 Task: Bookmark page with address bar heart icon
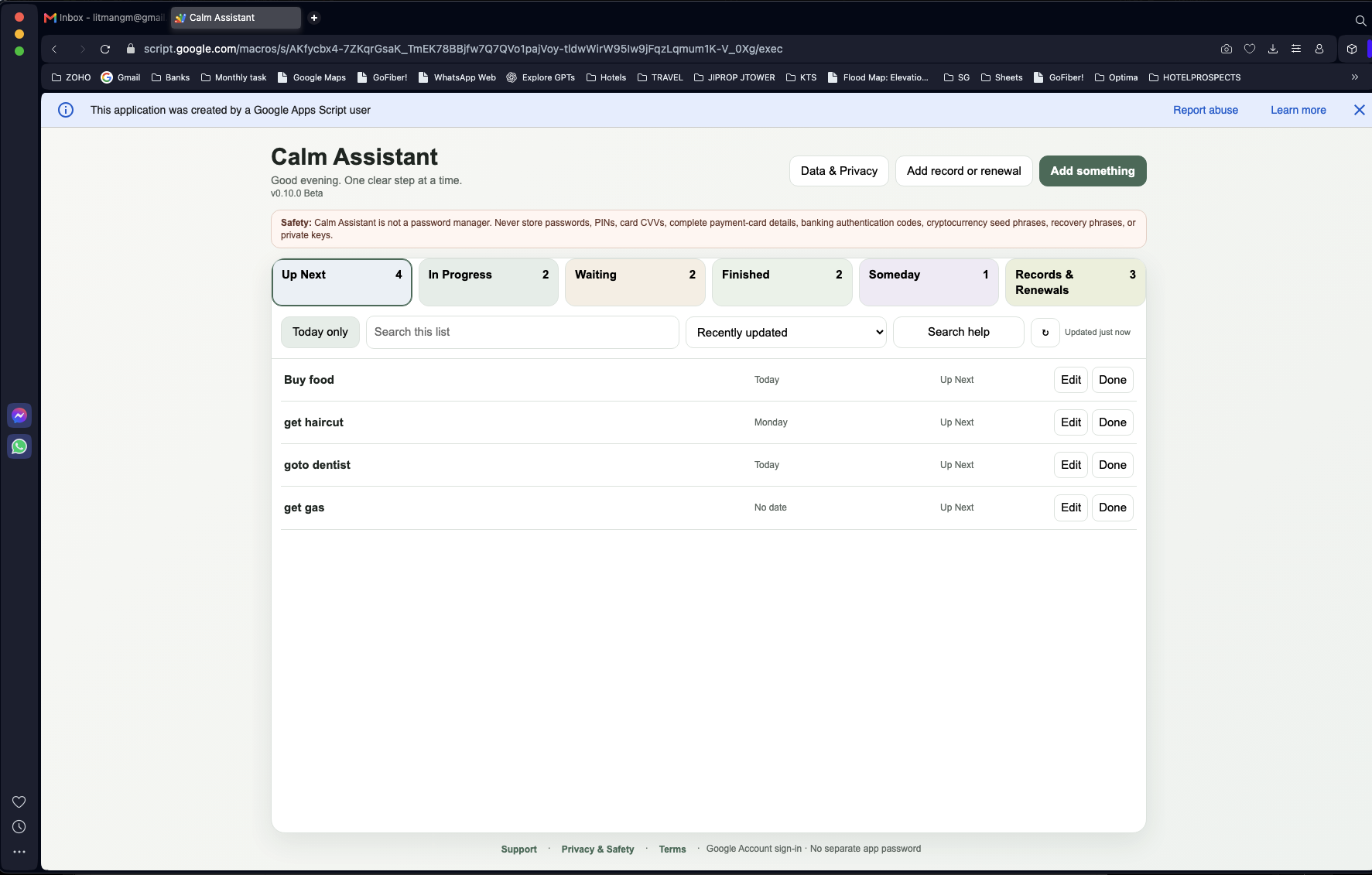1250,49
